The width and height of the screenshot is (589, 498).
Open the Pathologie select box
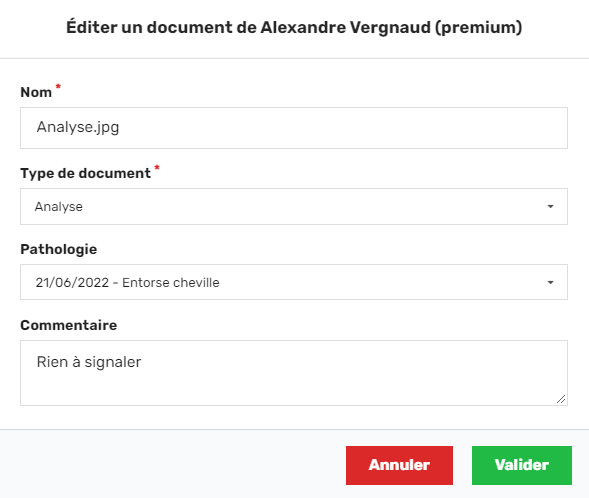[x=294, y=282]
